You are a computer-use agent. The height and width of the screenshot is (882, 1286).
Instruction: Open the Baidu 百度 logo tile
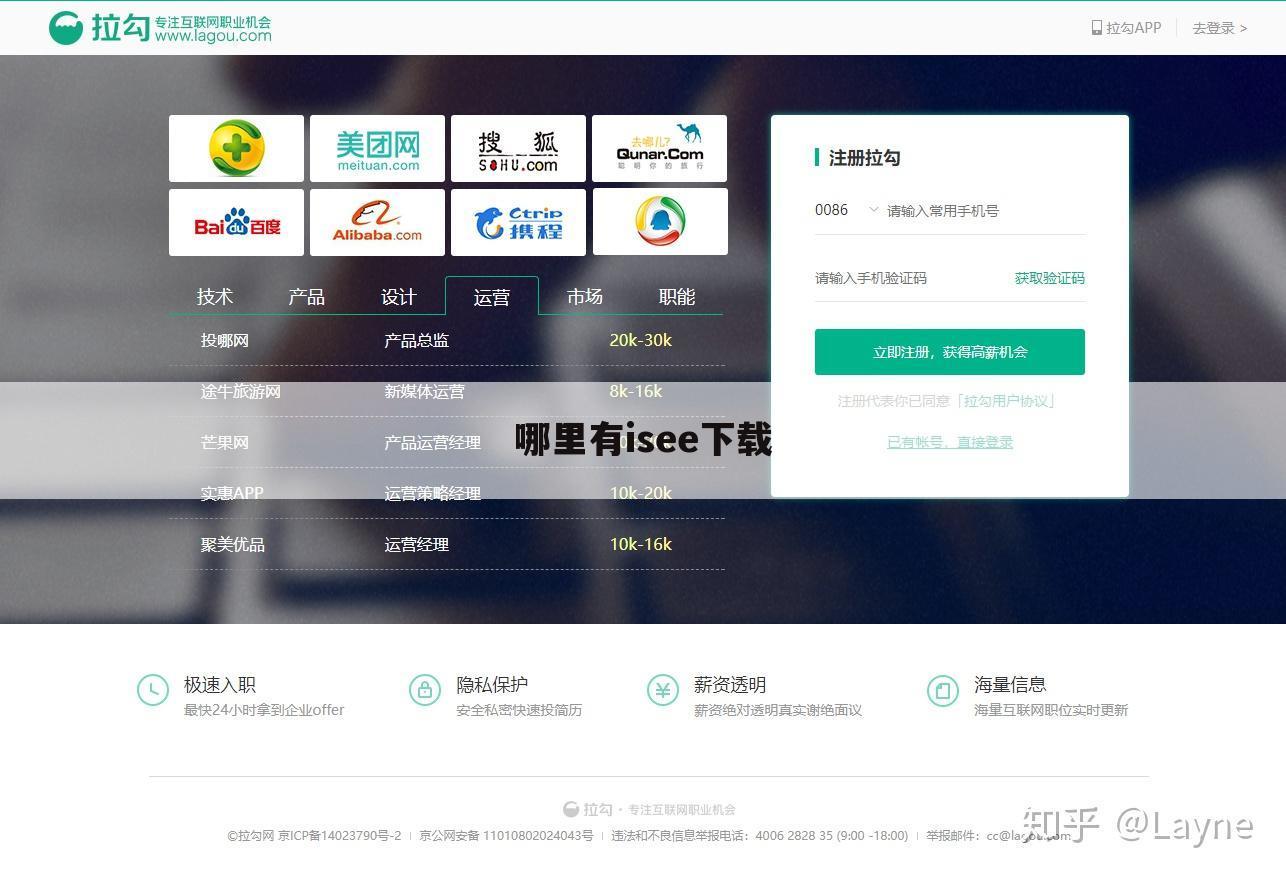point(236,222)
